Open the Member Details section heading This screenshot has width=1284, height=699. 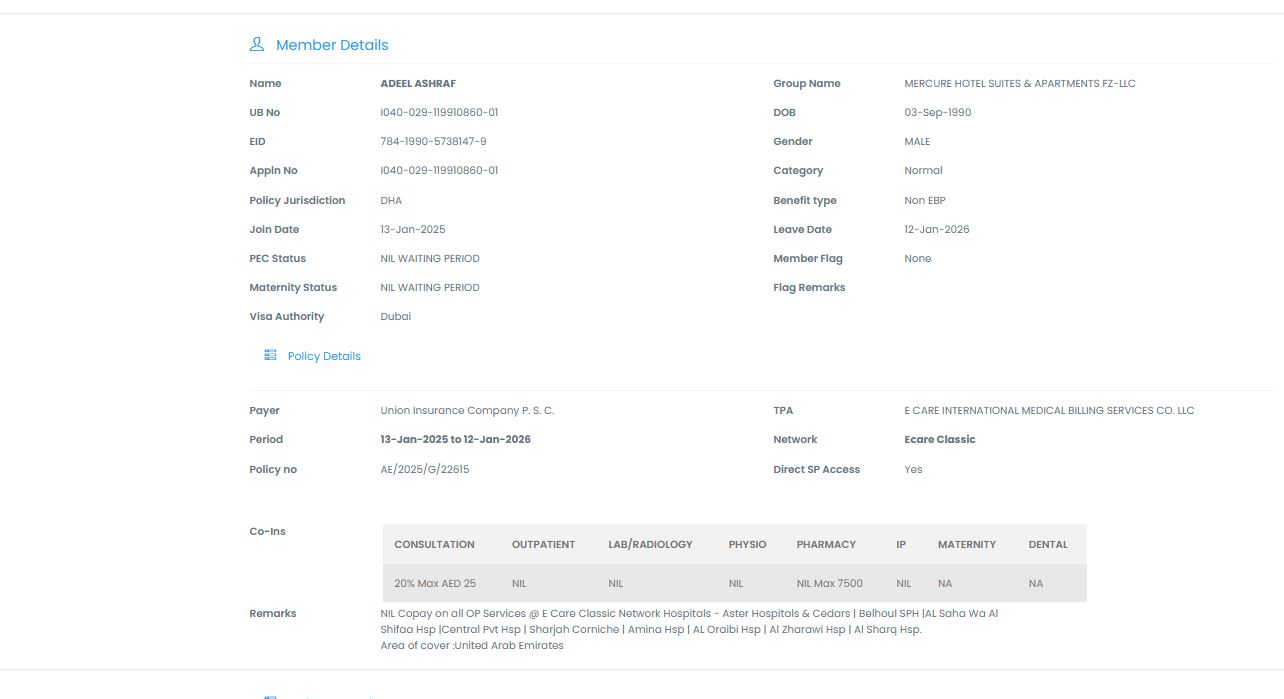(332, 45)
